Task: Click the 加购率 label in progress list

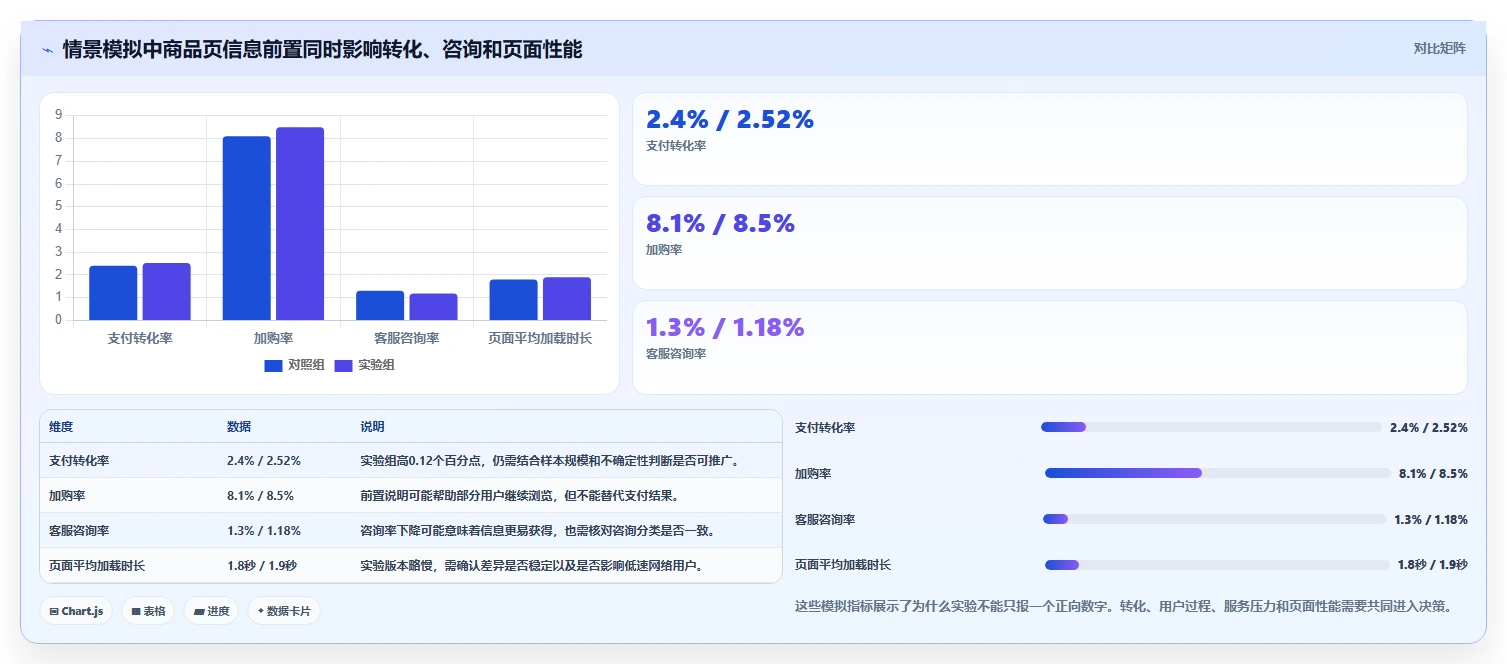Action: pos(813,473)
